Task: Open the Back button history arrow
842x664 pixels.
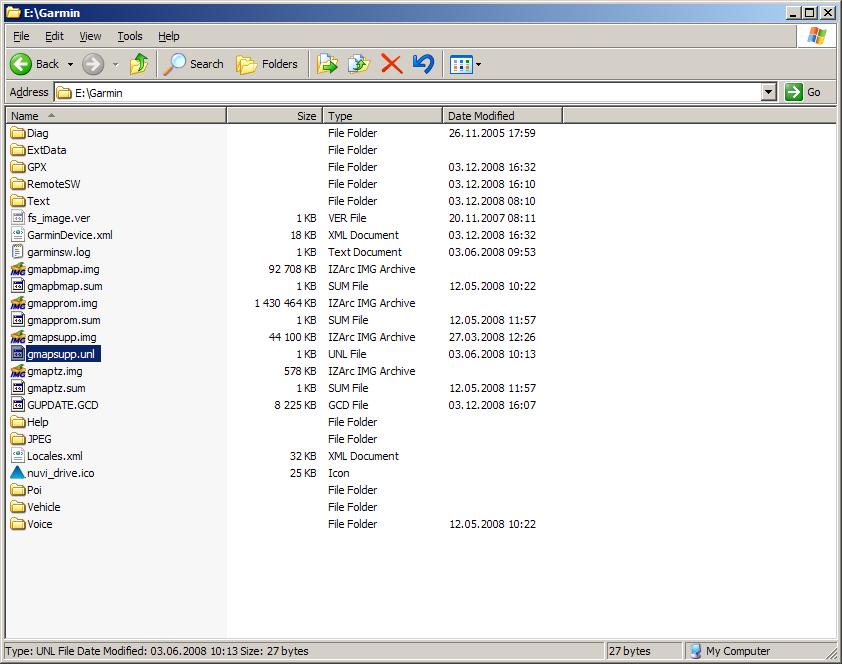Action: (x=71, y=64)
